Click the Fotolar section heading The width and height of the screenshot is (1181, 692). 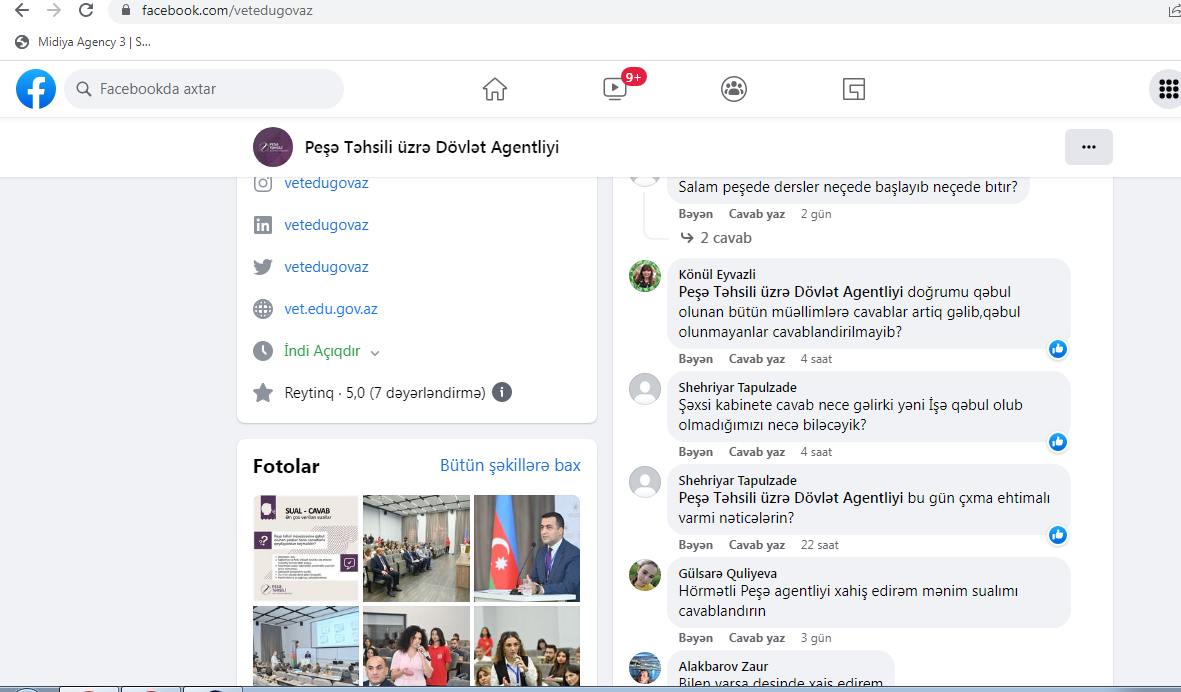click(286, 466)
